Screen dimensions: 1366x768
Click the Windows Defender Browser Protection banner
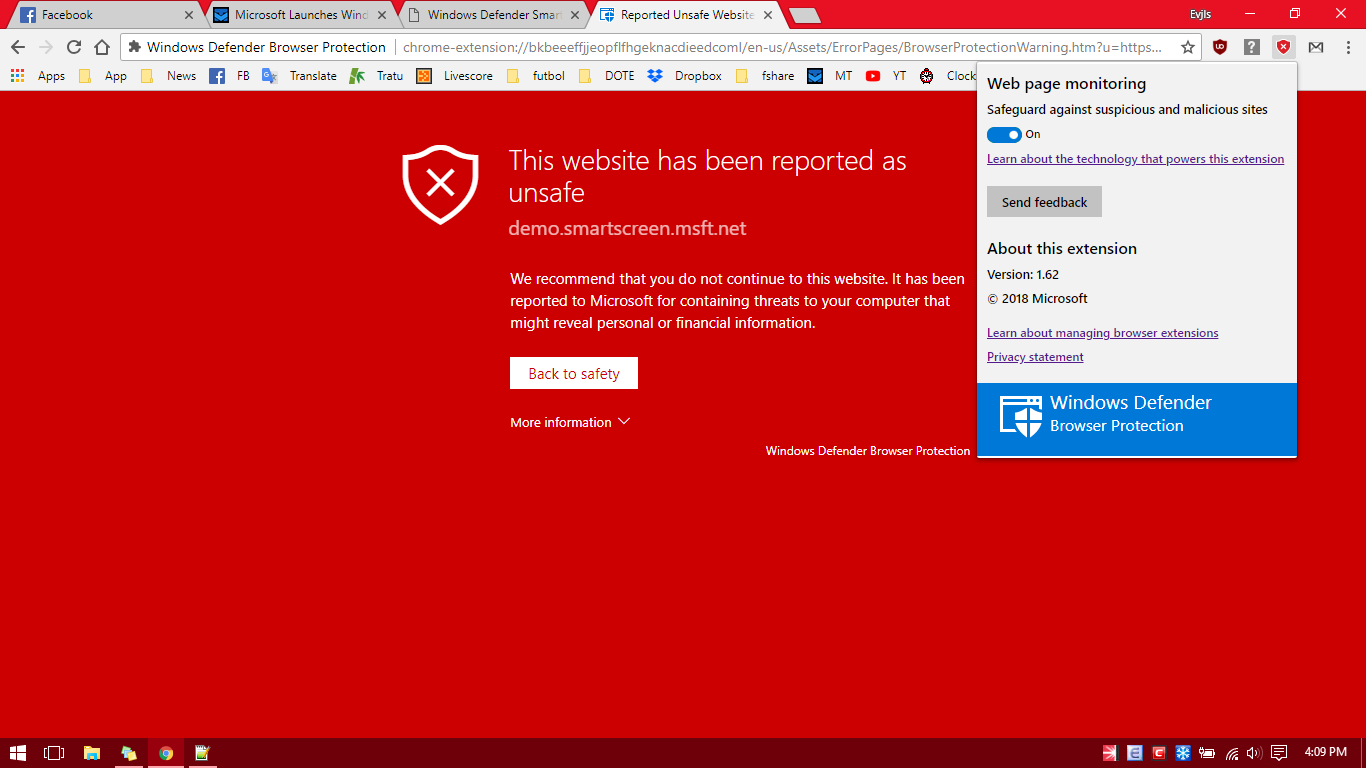pos(1137,420)
